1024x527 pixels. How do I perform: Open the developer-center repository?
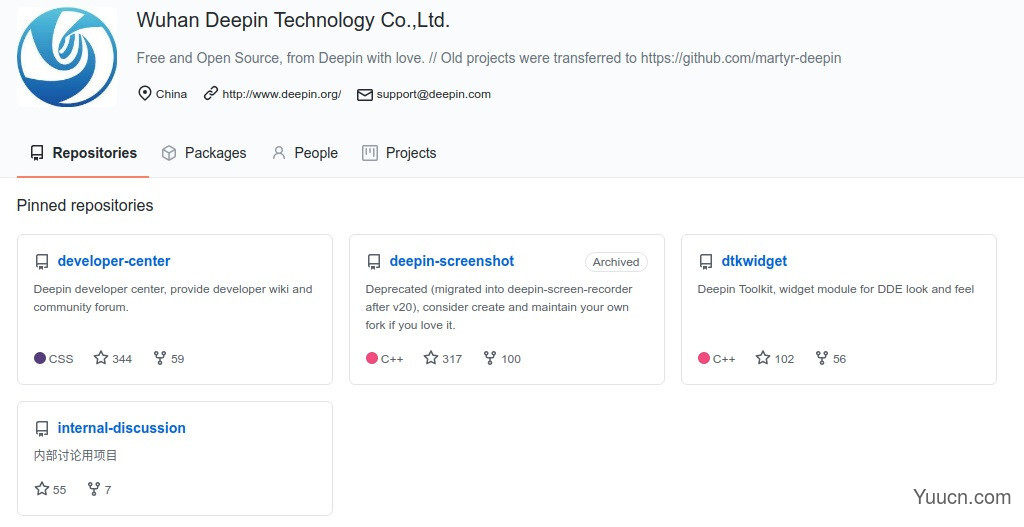point(114,261)
